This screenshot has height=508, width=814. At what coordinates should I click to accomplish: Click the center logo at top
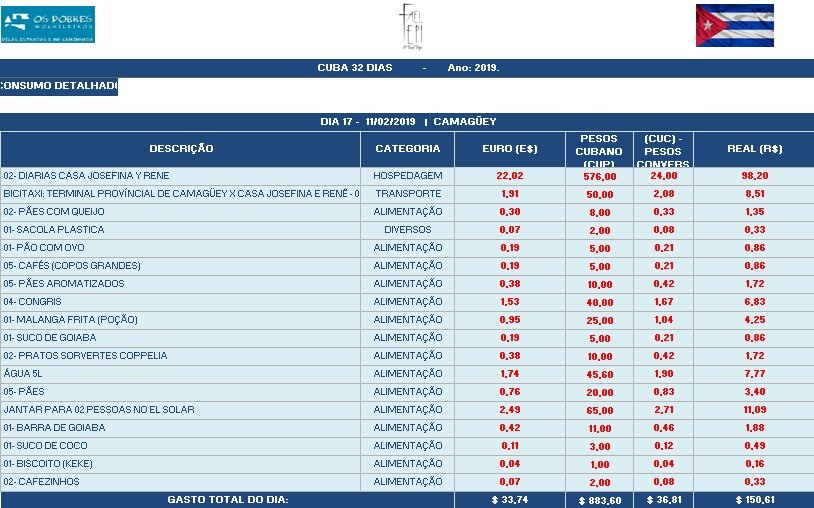click(412, 27)
